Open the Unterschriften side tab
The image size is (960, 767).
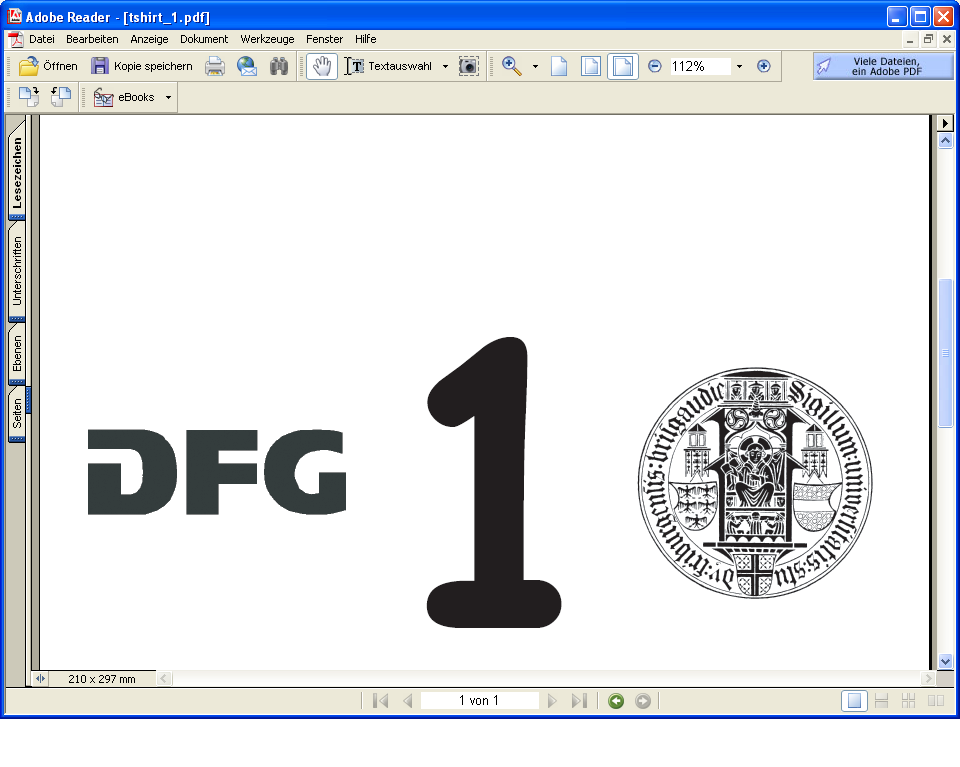pyautogui.click(x=17, y=271)
